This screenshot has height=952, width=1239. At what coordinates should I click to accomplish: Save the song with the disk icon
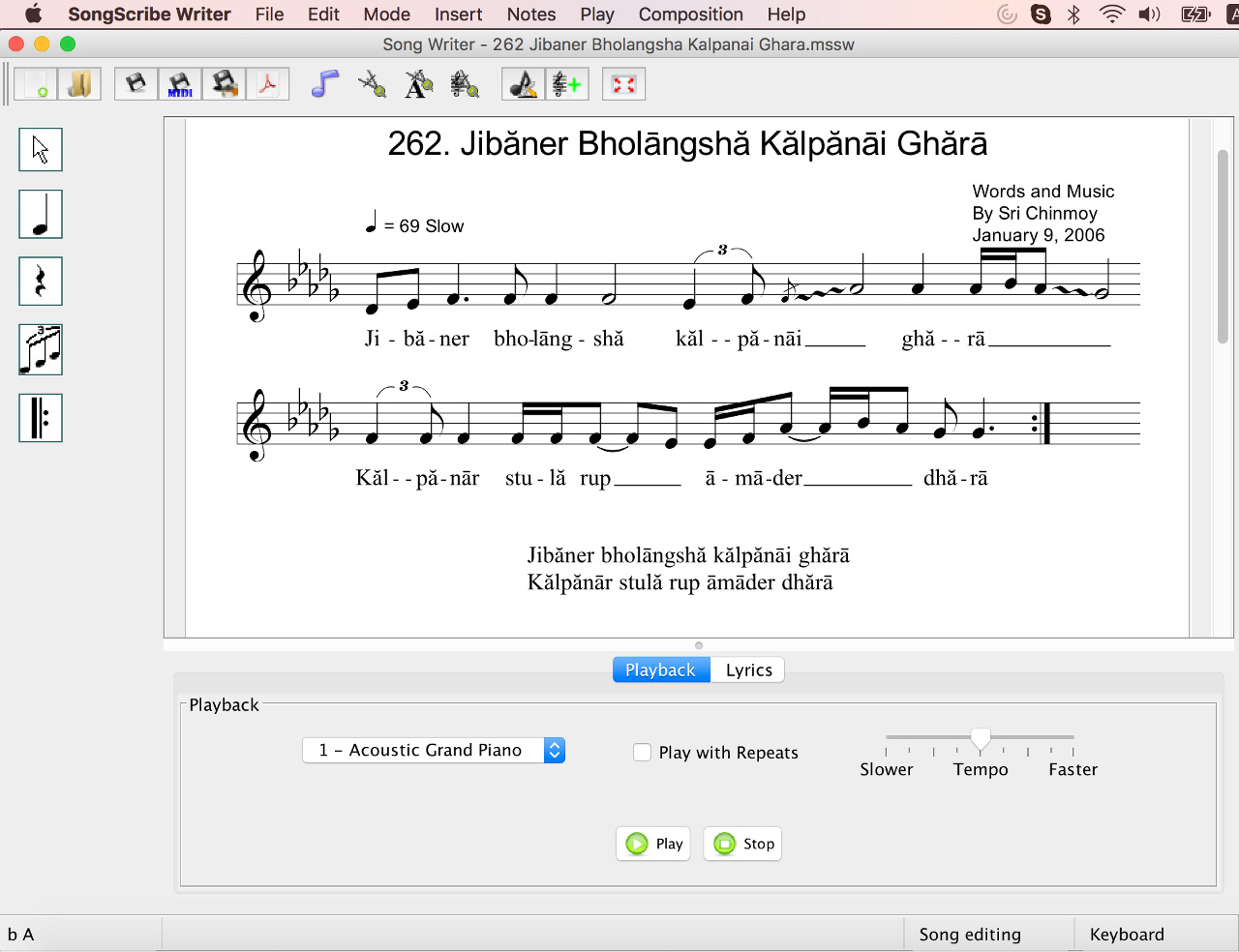pyautogui.click(x=136, y=84)
